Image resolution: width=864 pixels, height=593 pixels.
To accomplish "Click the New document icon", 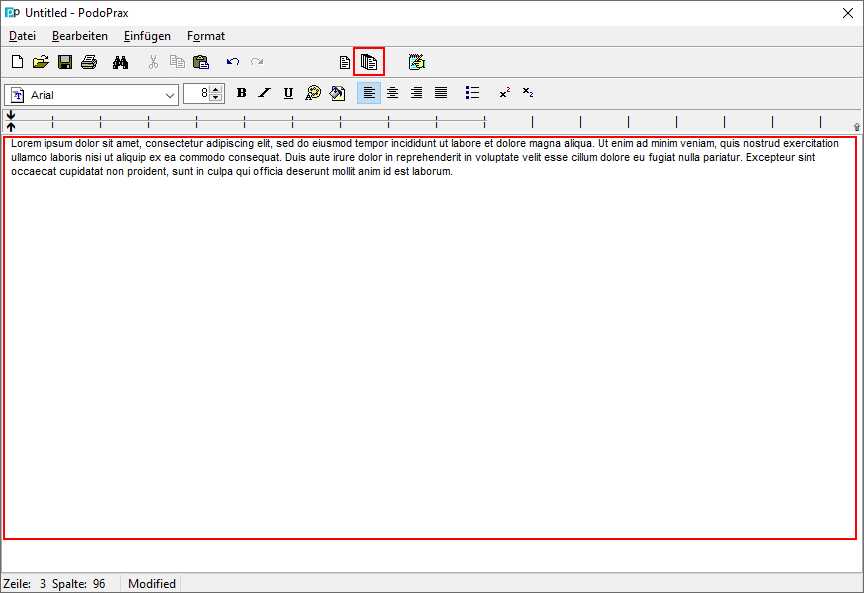I will [17, 62].
